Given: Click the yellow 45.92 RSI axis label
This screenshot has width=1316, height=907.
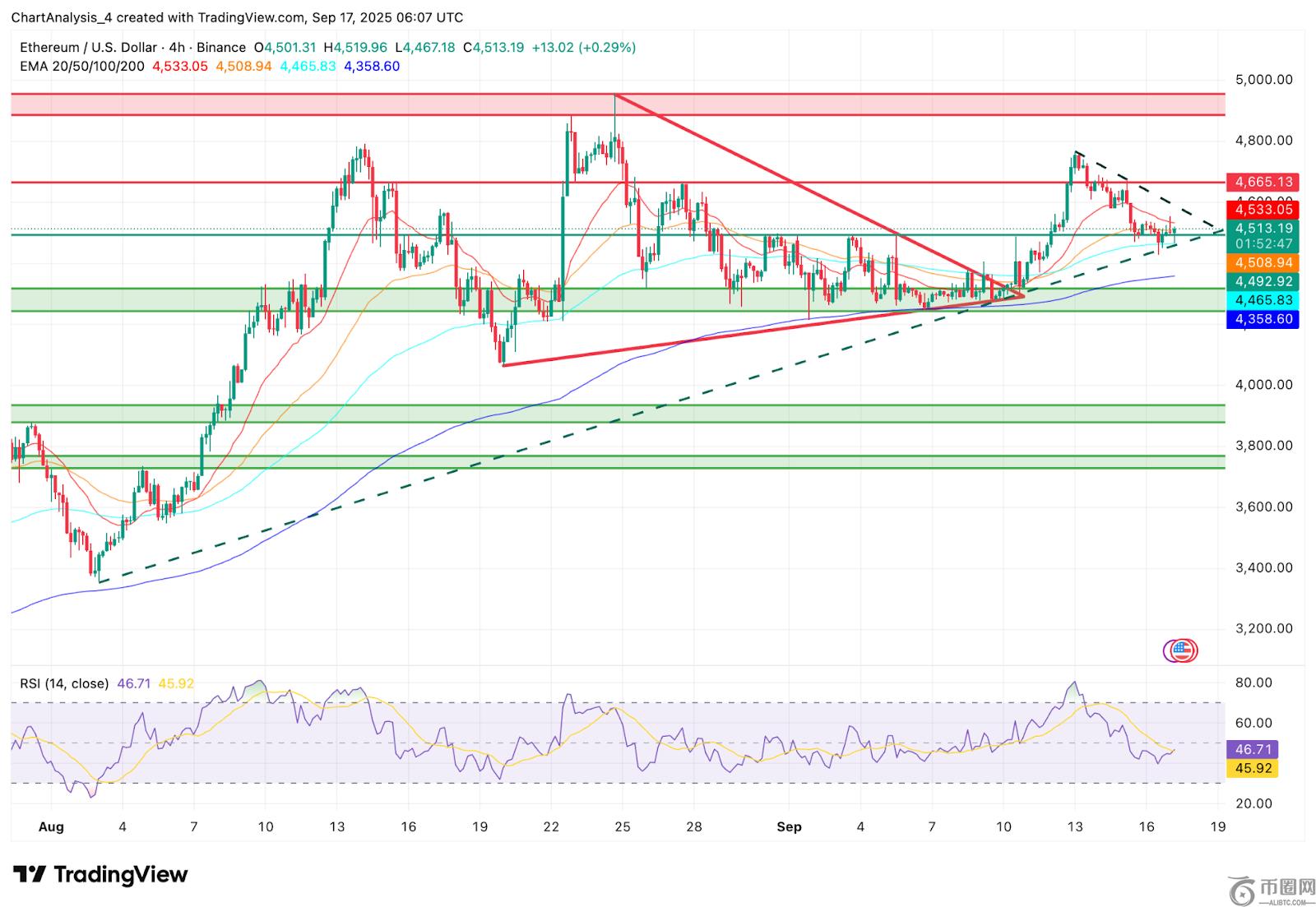Looking at the screenshot, I should [x=1253, y=768].
